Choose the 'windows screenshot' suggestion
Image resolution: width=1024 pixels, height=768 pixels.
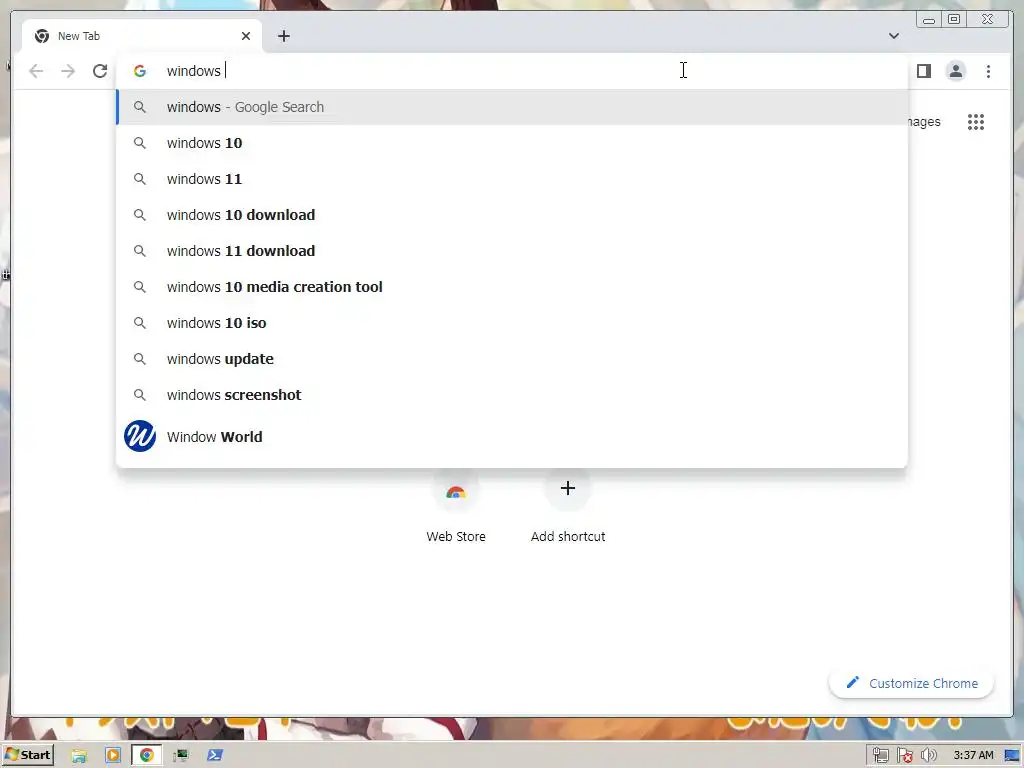512,394
